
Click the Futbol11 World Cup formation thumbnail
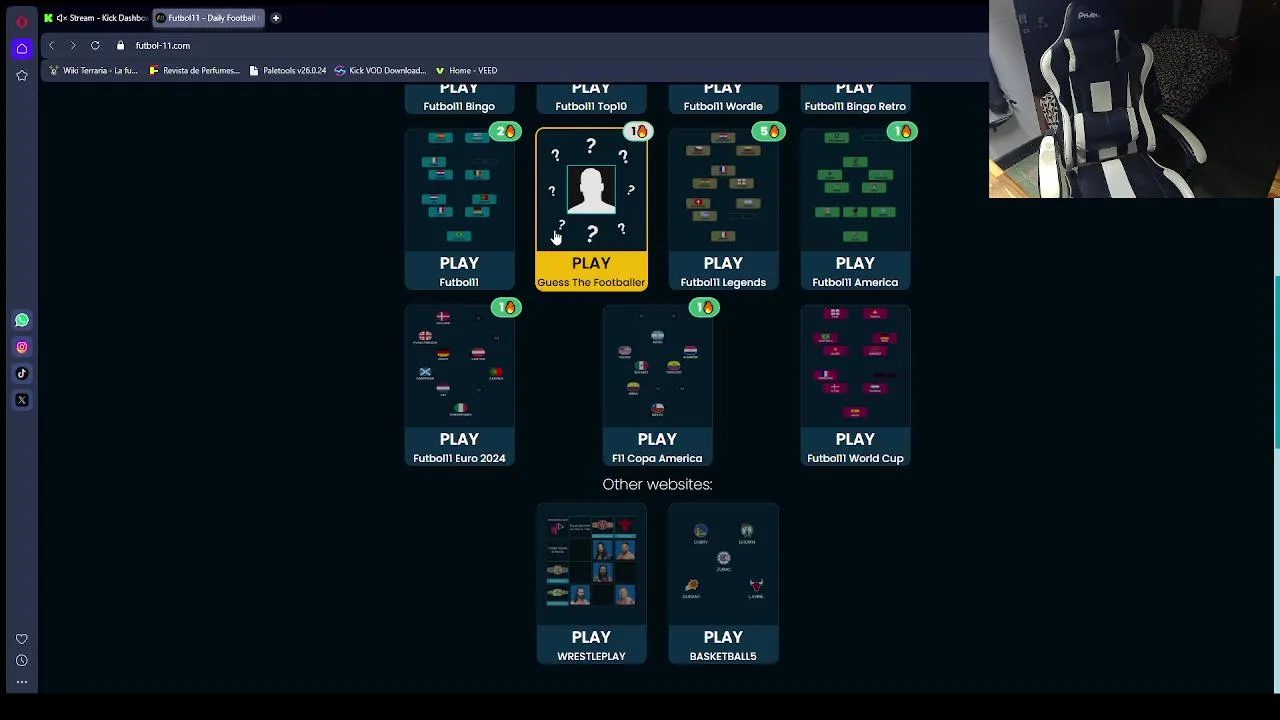[855, 365]
